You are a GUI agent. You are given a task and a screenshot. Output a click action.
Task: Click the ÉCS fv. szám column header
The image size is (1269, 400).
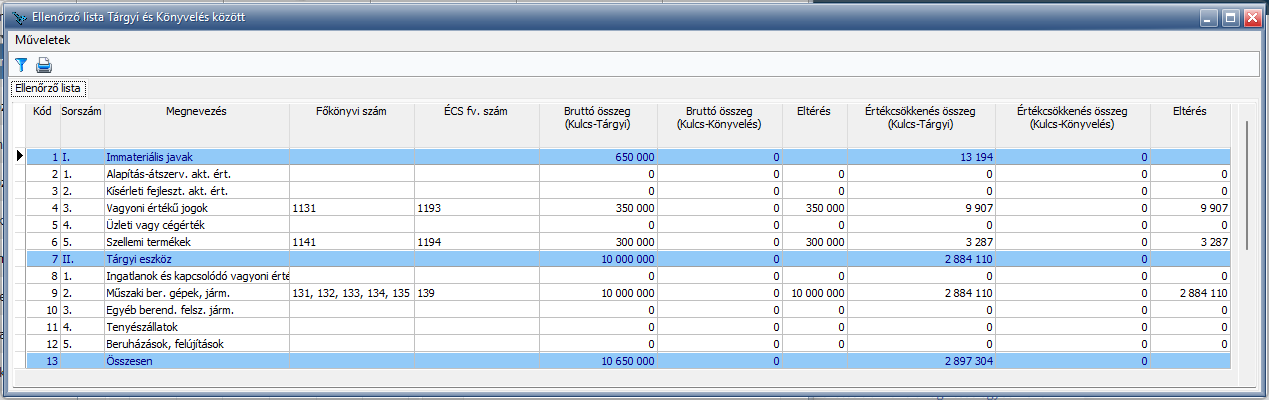476,124
